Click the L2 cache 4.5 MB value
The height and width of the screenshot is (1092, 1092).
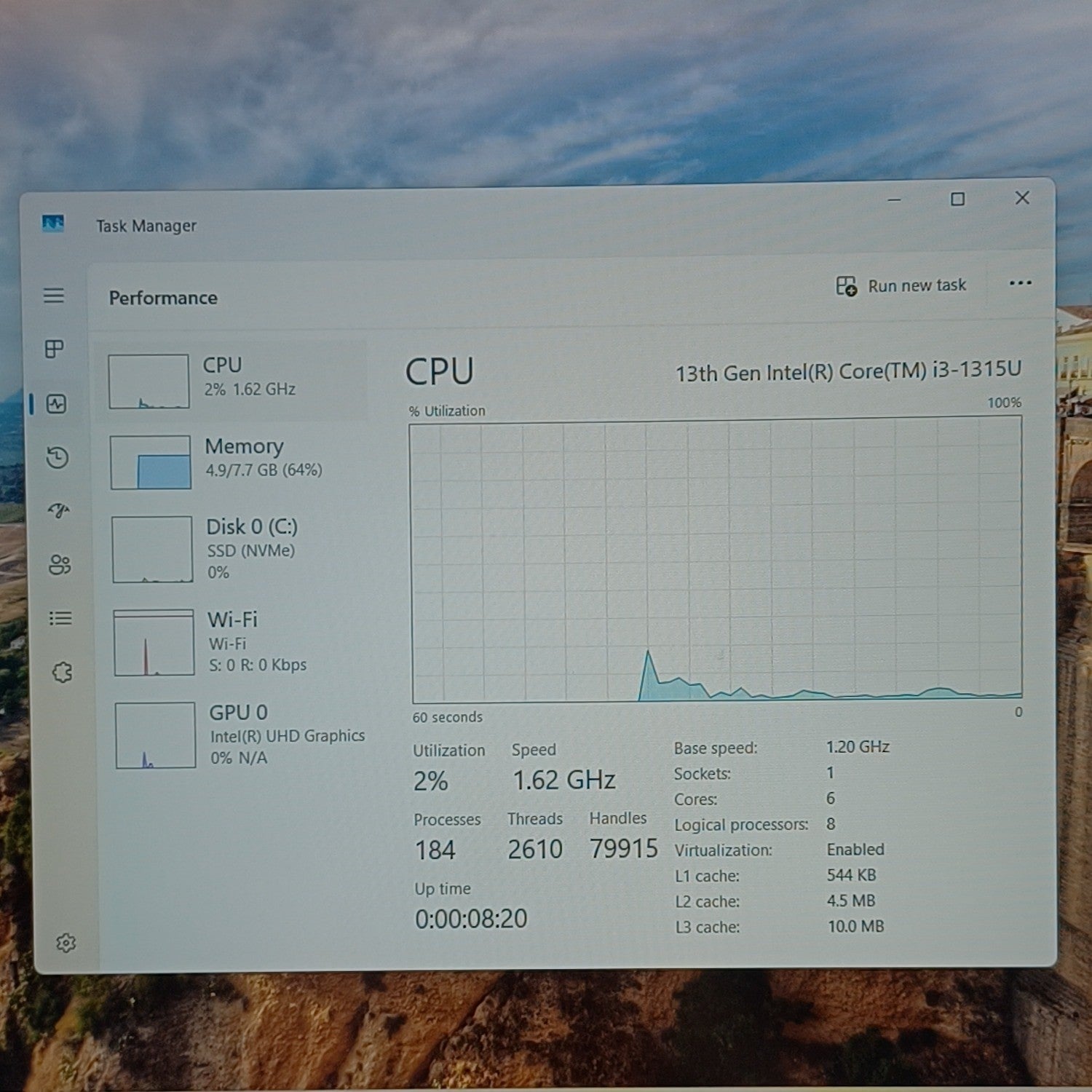[851, 901]
